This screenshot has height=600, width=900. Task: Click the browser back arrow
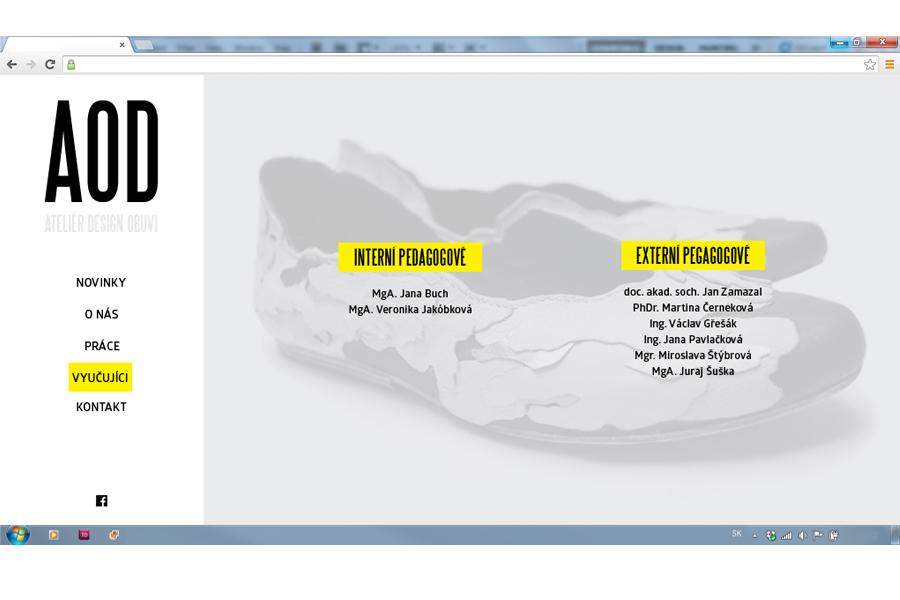pos(12,64)
